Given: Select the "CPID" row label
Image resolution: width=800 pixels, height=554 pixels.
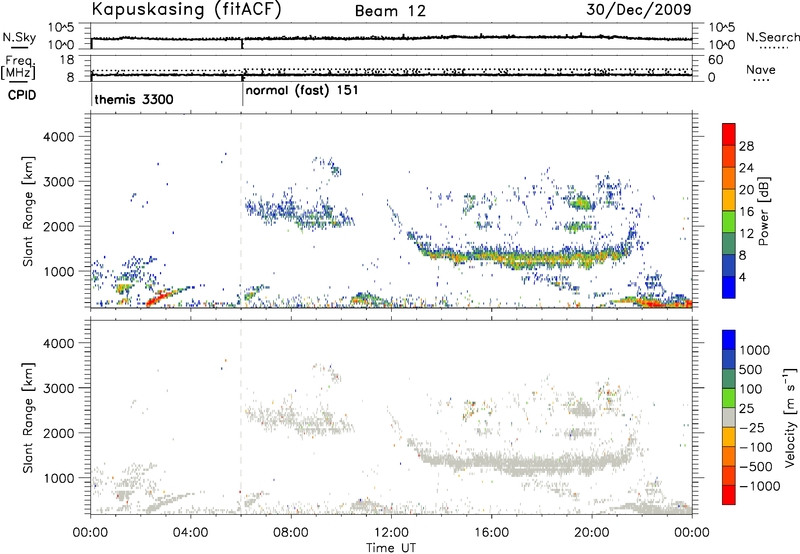Looking at the screenshot, I should point(22,95).
